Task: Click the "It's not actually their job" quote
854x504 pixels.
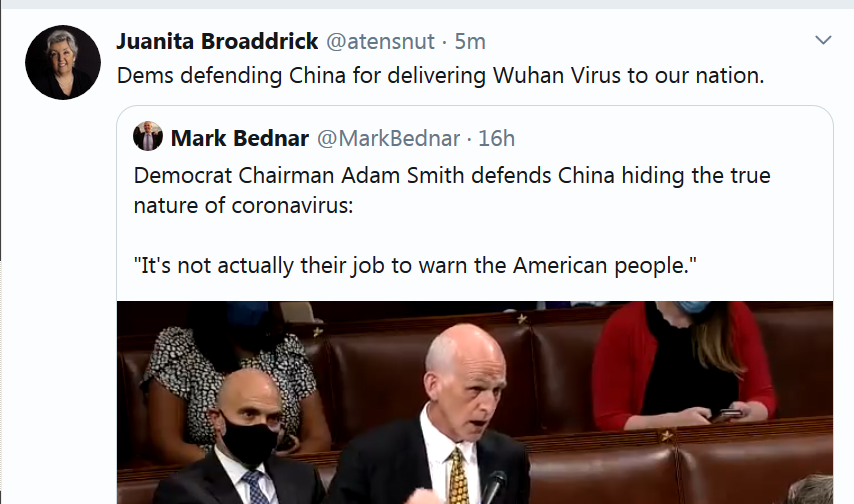Action: 415,266
